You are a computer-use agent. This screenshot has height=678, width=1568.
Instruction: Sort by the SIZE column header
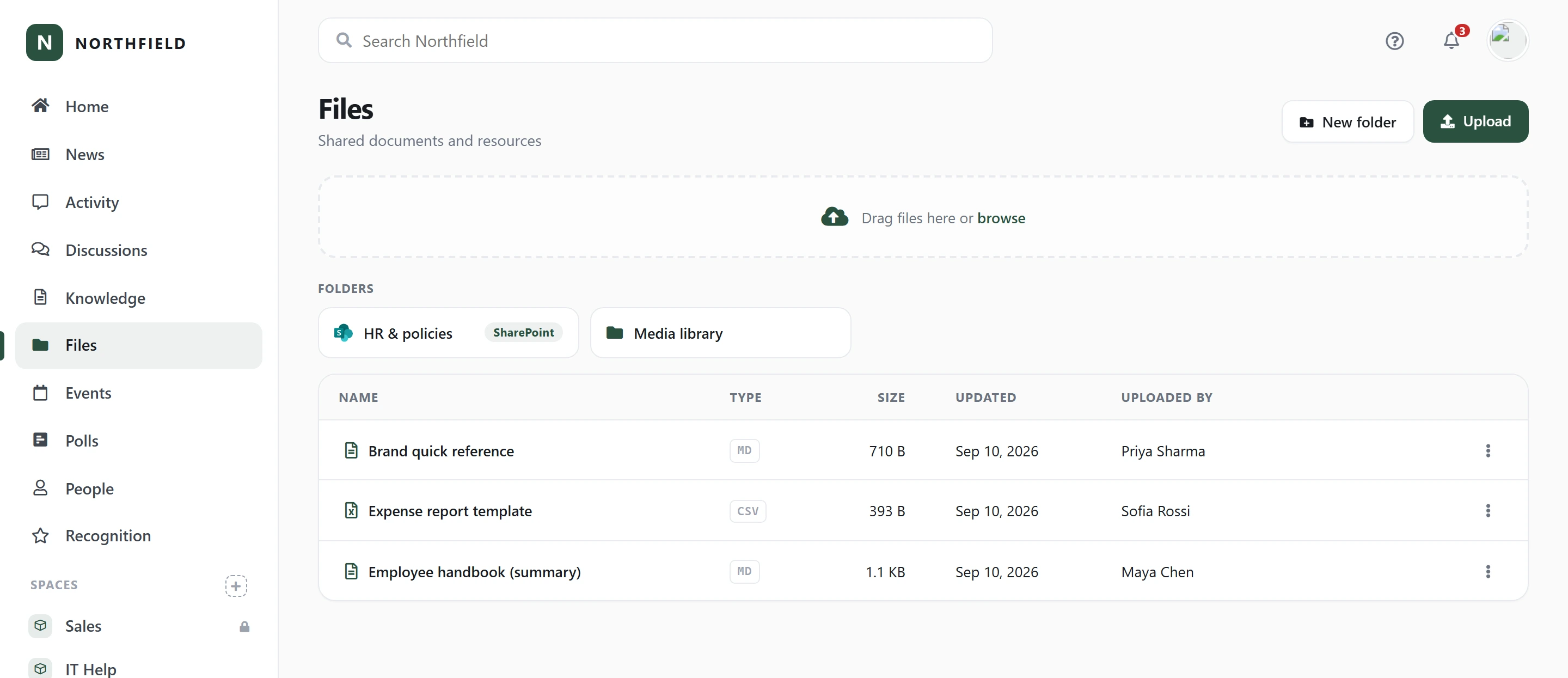point(891,398)
